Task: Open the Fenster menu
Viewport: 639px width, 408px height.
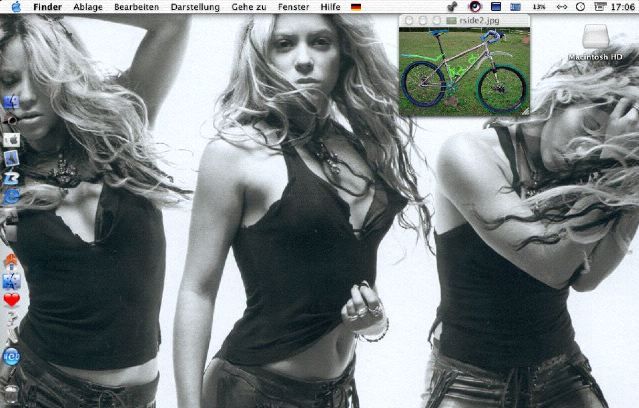Action: coord(293,6)
